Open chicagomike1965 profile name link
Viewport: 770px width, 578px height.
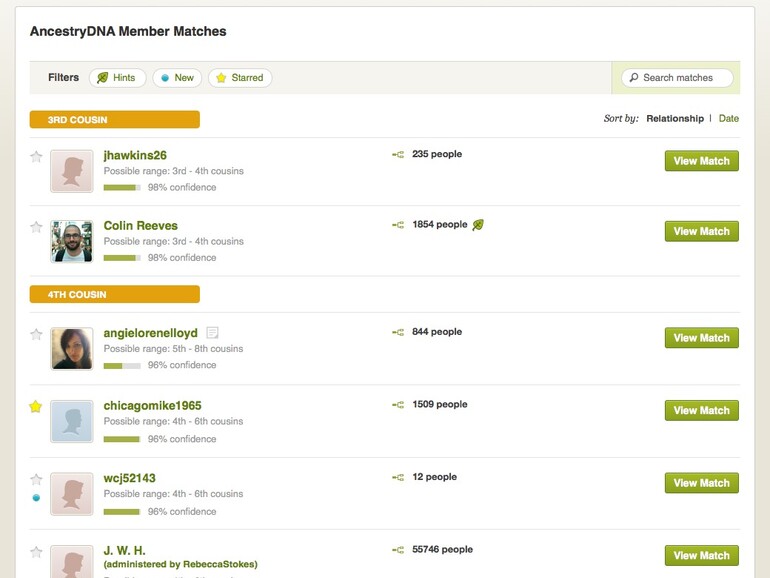pyautogui.click(x=152, y=406)
